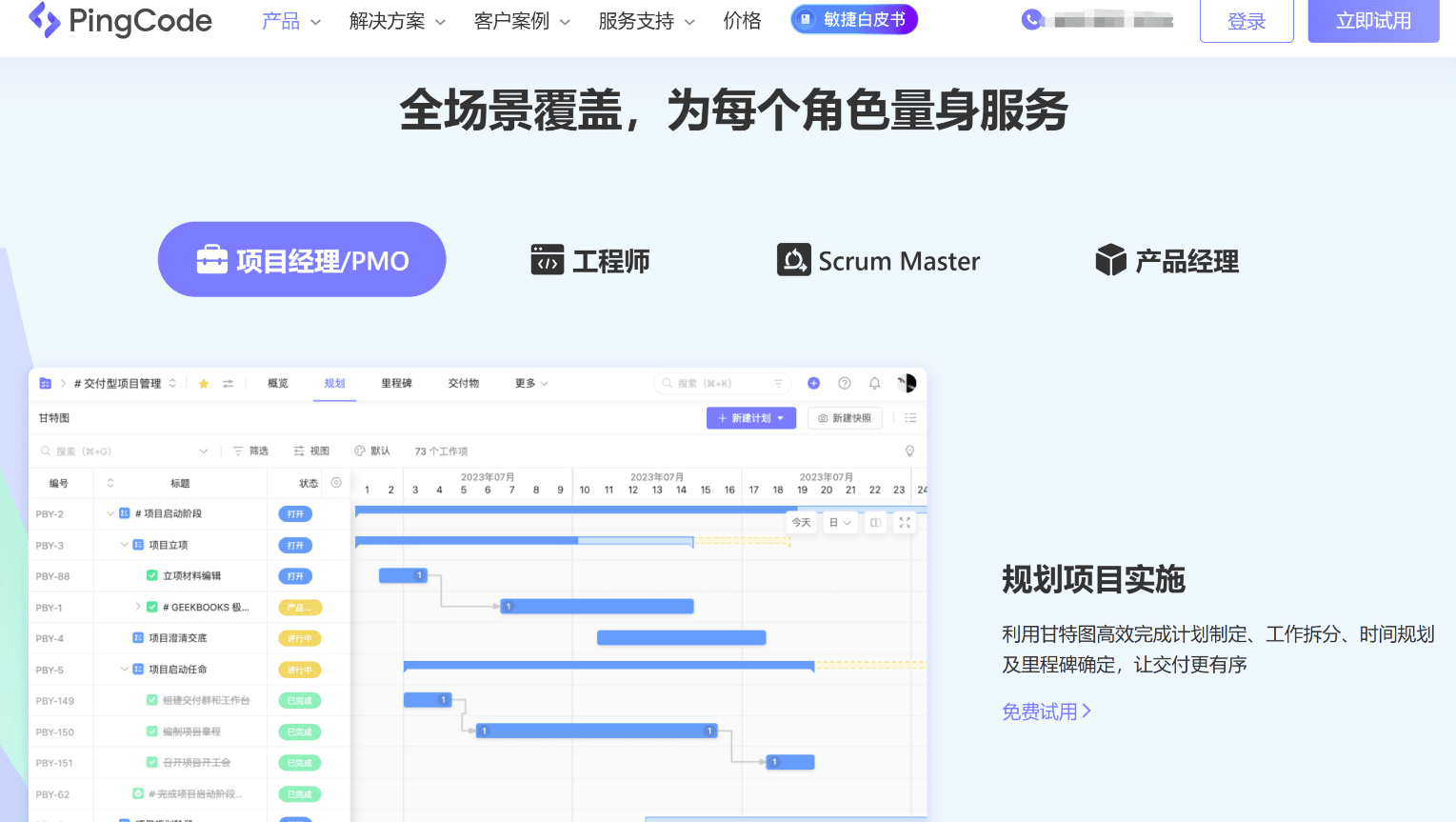
Task: Select the 工程师 role tab
Action: pyautogui.click(x=590, y=260)
